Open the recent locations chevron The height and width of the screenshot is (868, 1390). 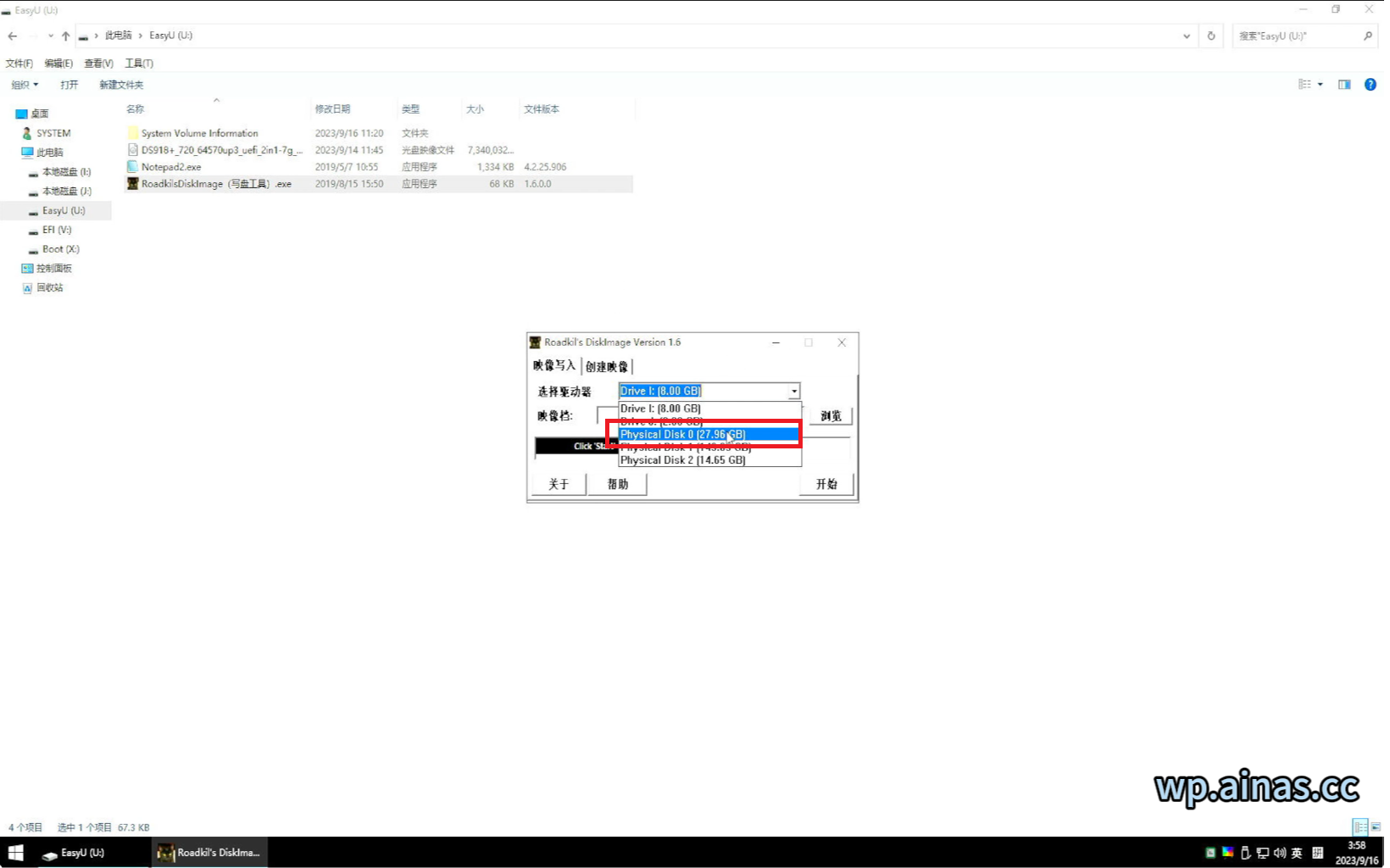click(51, 36)
